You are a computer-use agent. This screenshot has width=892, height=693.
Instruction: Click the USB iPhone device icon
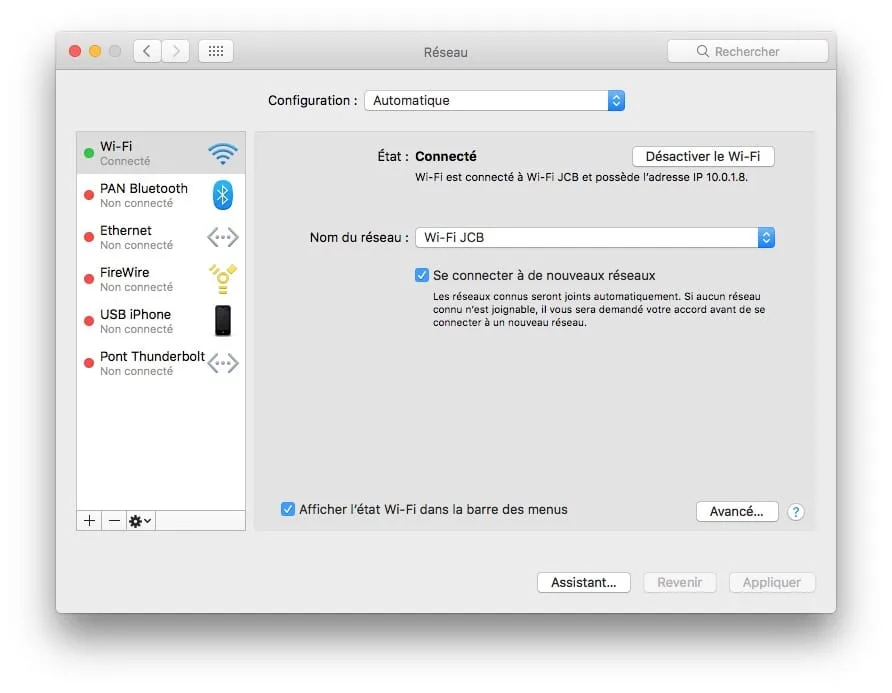[x=223, y=320]
